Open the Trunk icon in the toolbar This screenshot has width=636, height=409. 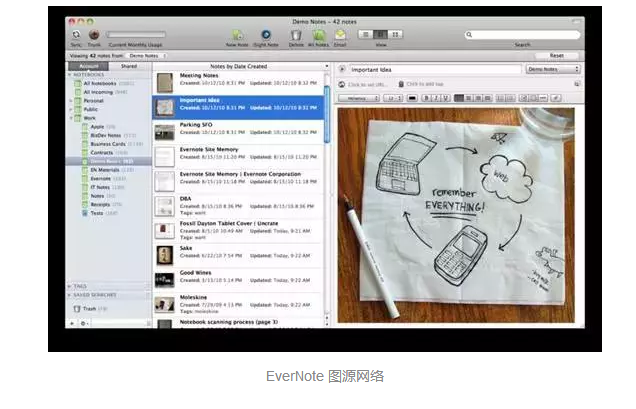click(94, 35)
